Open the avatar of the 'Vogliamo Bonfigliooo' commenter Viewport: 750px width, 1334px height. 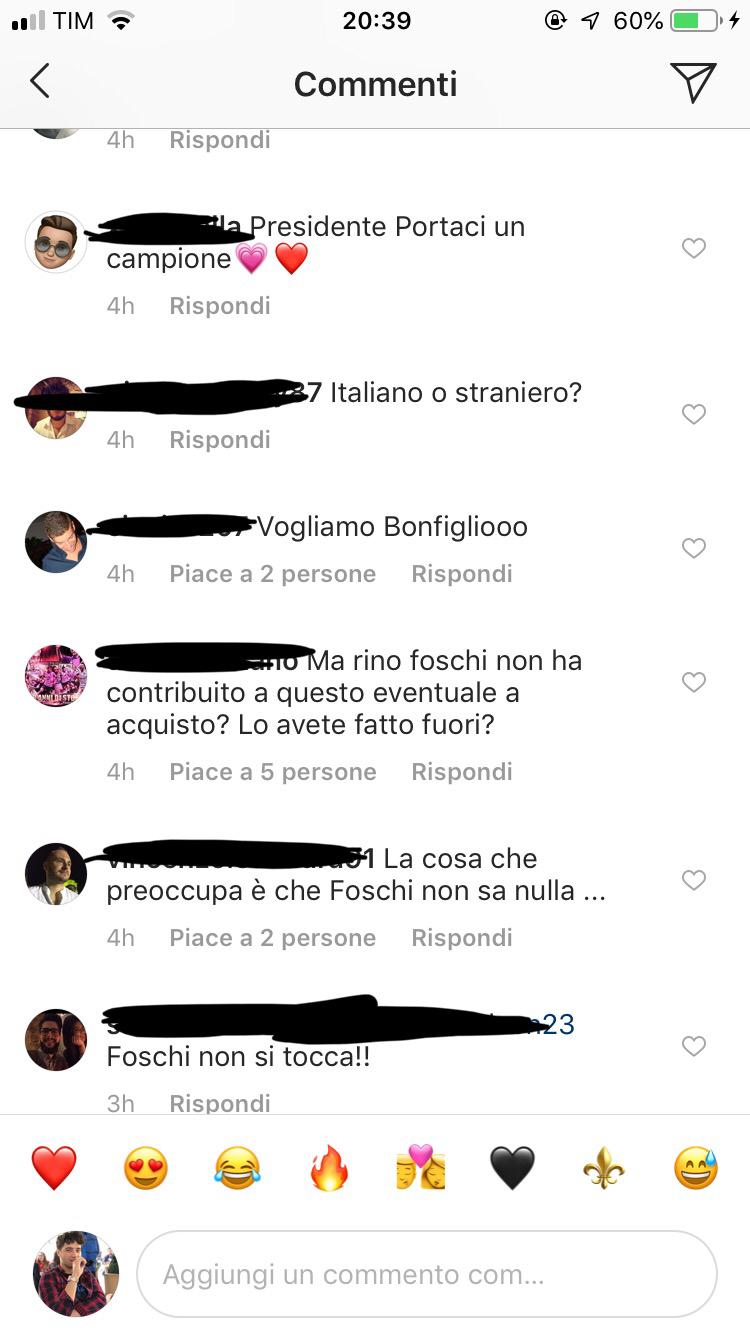coord(56,542)
